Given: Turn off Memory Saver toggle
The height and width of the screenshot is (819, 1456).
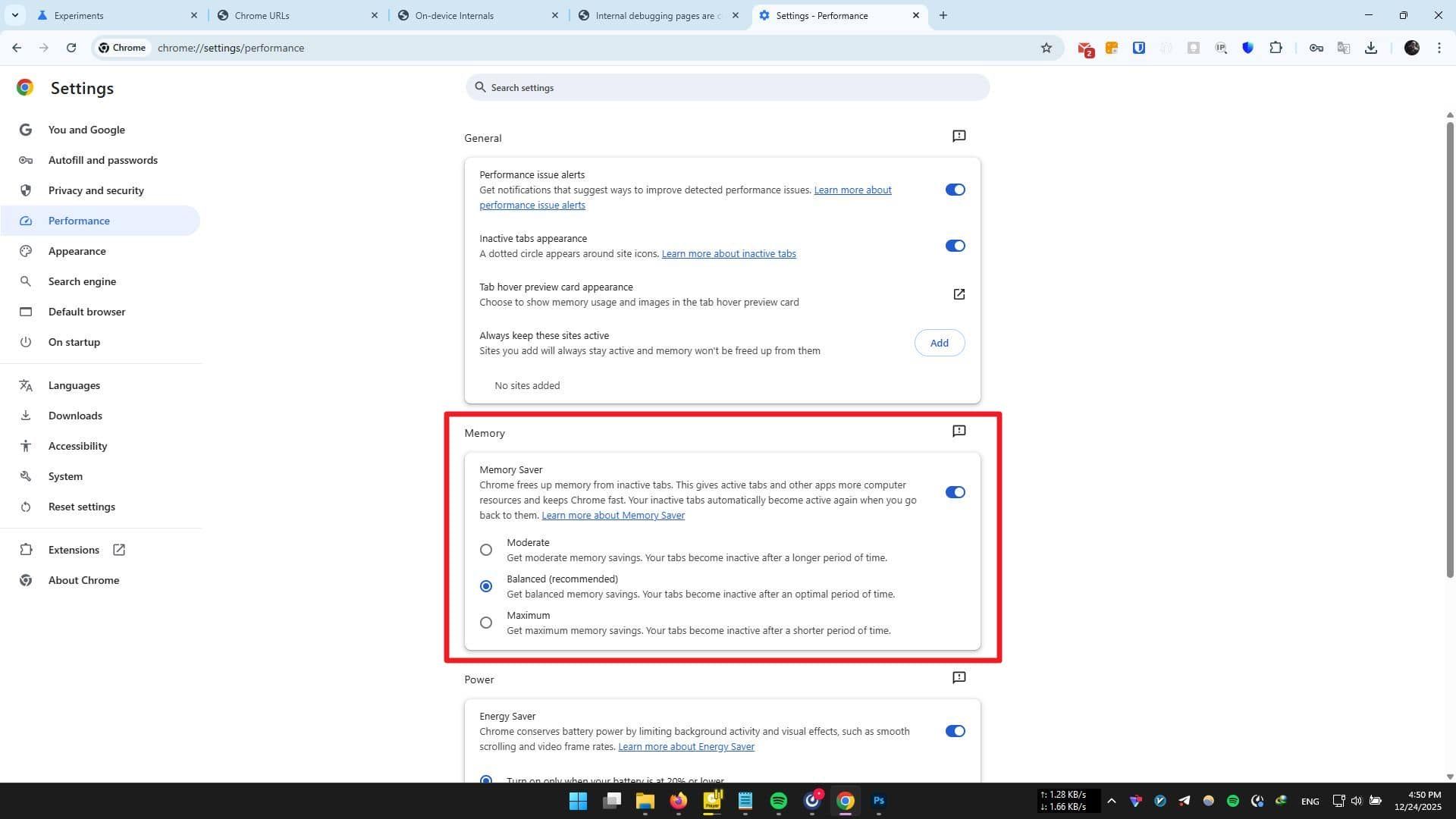Looking at the screenshot, I should pyautogui.click(x=955, y=492).
